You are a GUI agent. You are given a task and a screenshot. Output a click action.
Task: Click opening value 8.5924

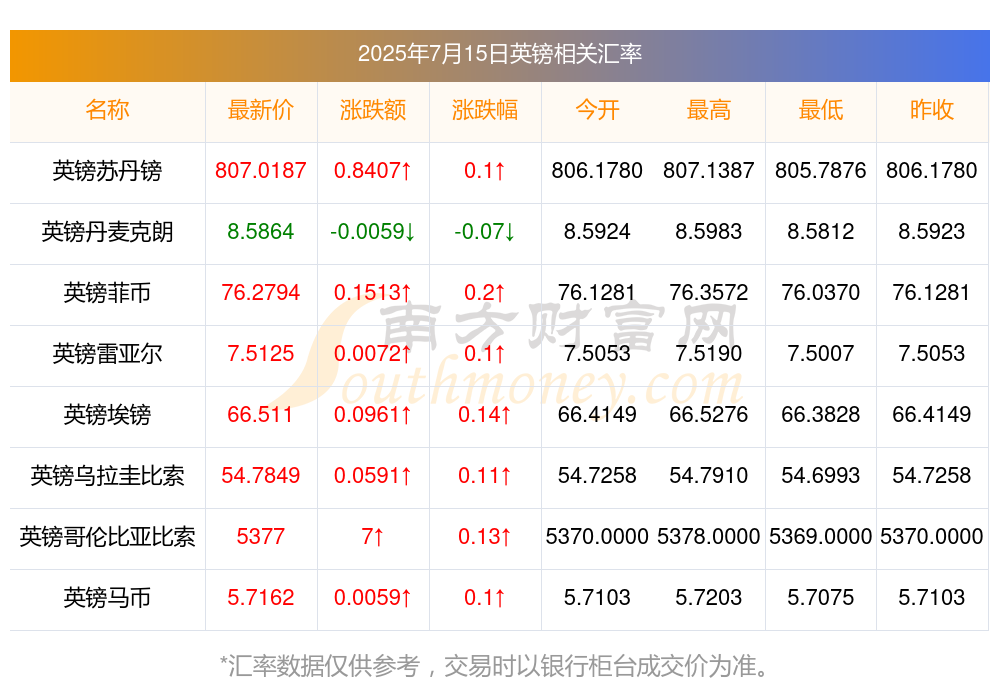(x=597, y=232)
